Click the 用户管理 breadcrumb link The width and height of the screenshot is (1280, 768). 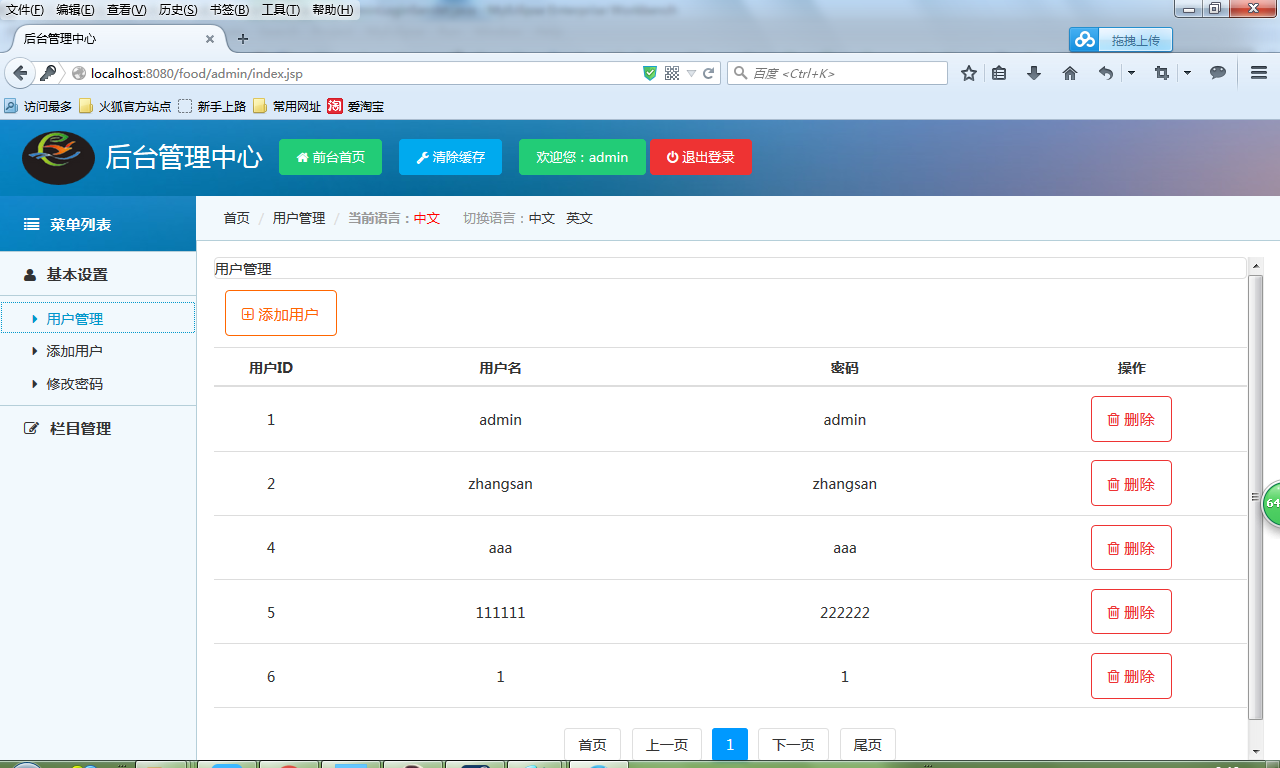299,218
